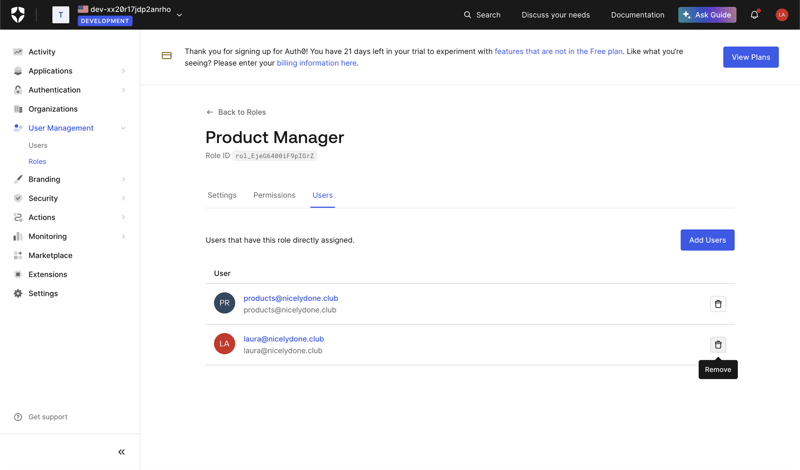Click the Security shield check icon

click(18, 198)
